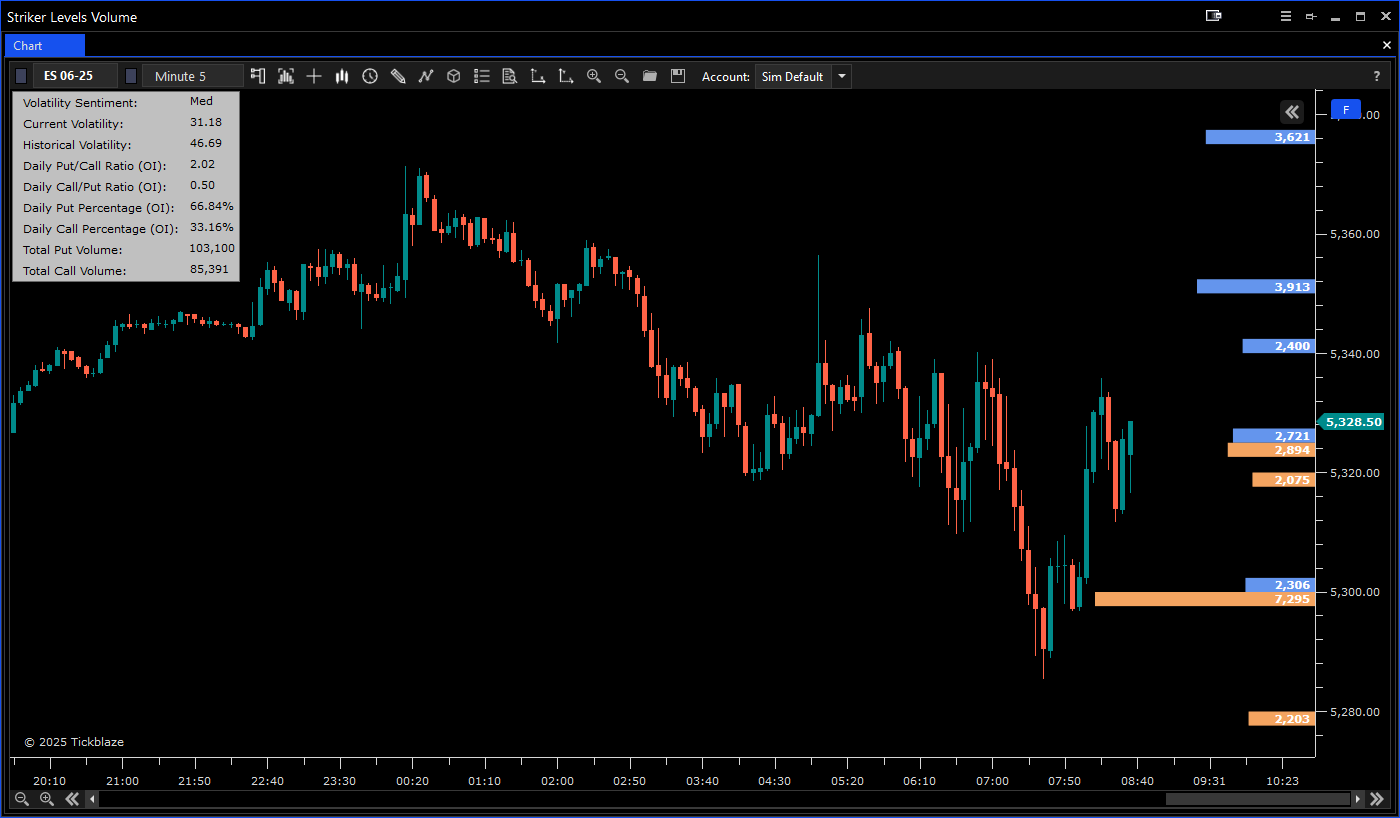Click the scrollbar left arrow
Image resolution: width=1400 pixels, height=818 pixels.
pyautogui.click(x=93, y=799)
